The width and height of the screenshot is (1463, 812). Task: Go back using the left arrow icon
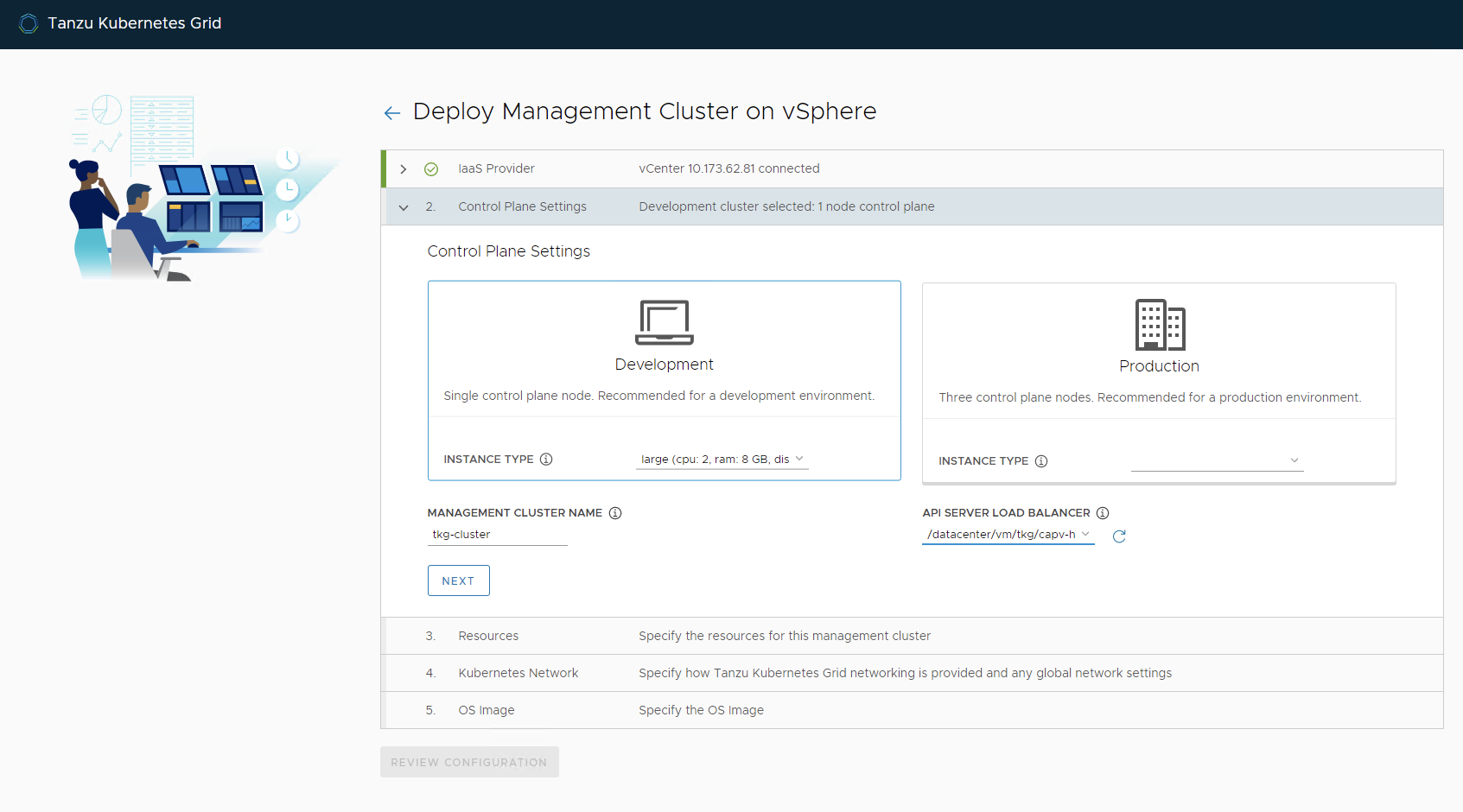pyautogui.click(x=392, y=113)
